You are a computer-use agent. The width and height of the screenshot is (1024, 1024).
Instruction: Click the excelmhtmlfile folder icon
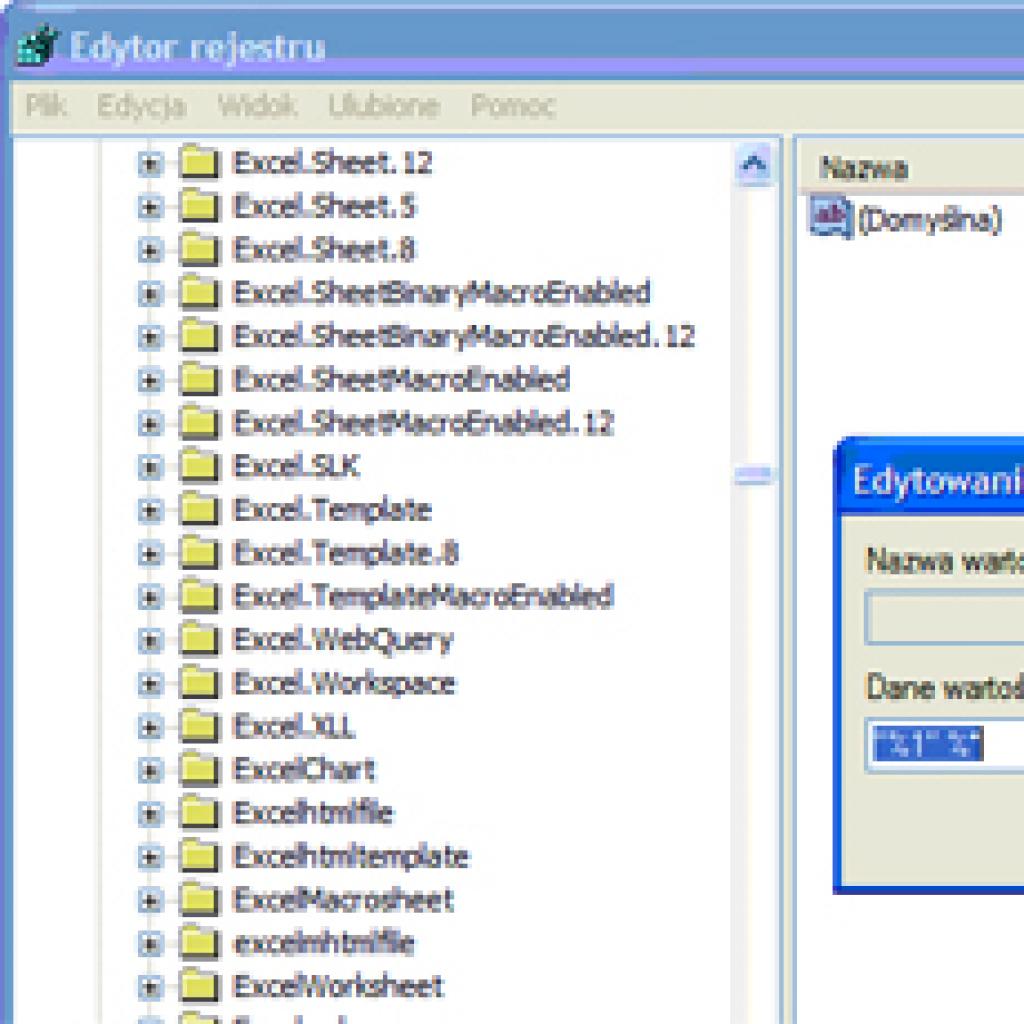[199, 943]
